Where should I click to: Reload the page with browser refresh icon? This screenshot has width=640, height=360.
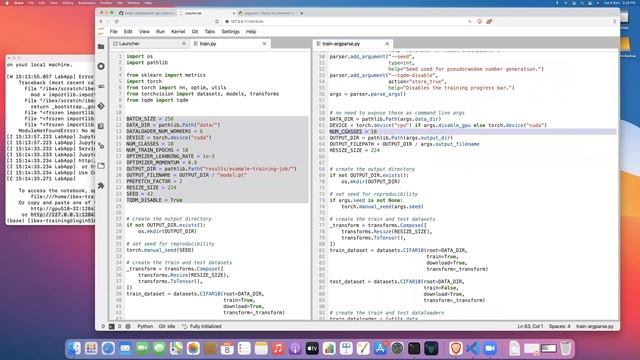(x=117, y=21)
